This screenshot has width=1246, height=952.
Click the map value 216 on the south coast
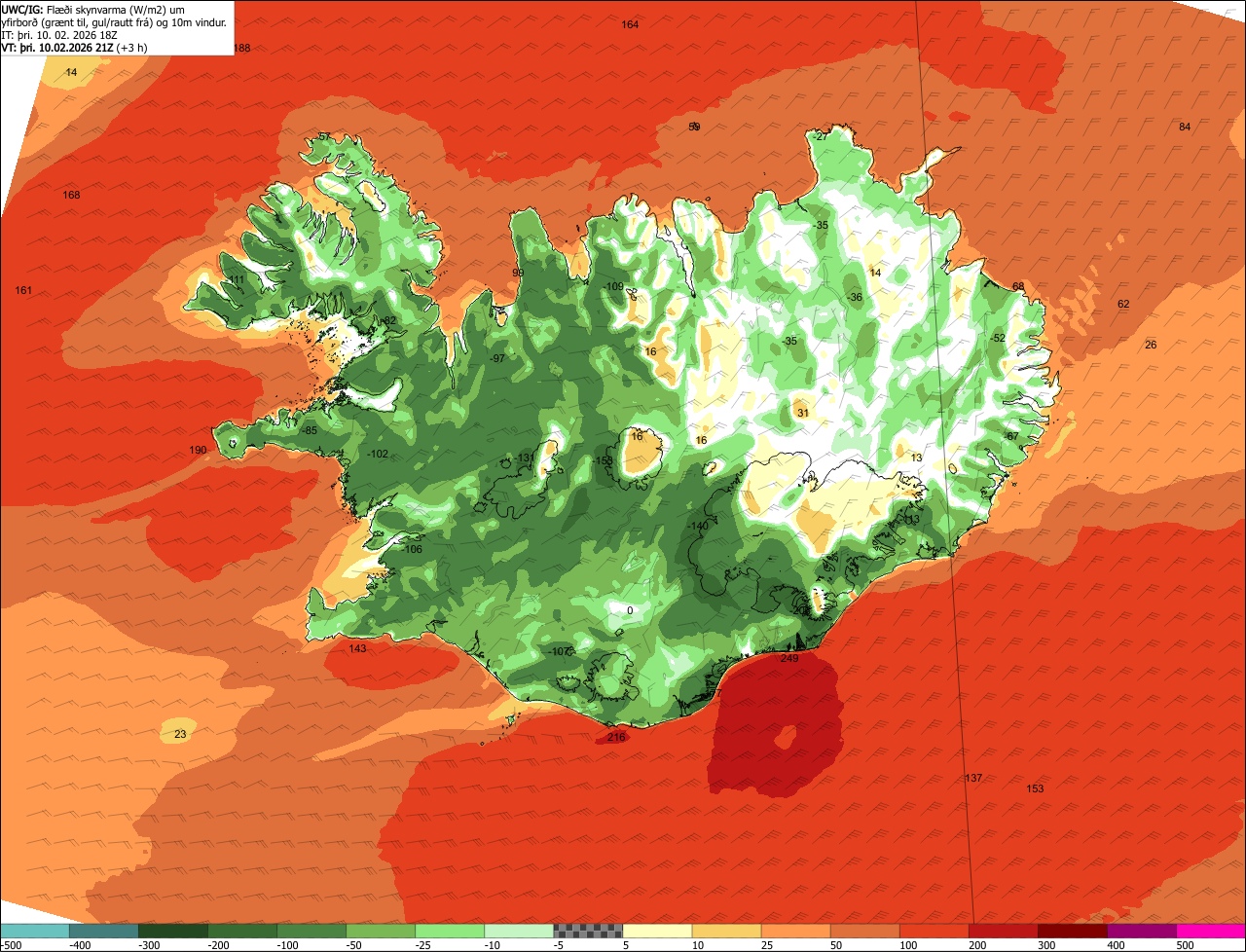(x=616, y=737)
